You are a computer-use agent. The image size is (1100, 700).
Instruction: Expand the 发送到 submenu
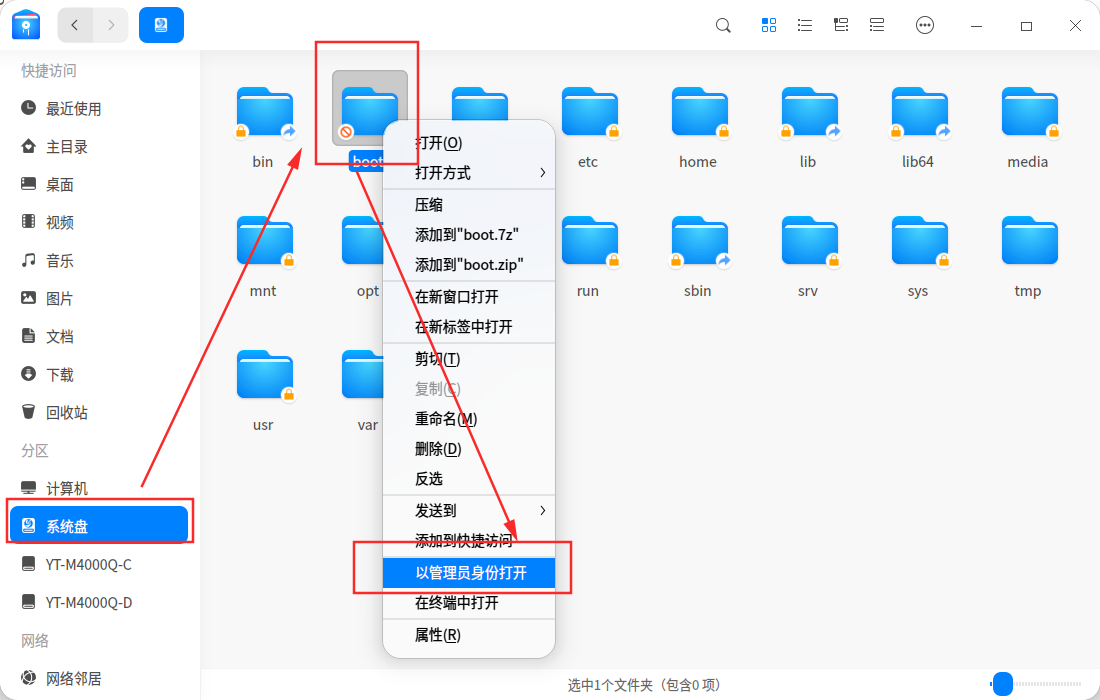click(x=469, y=511)
